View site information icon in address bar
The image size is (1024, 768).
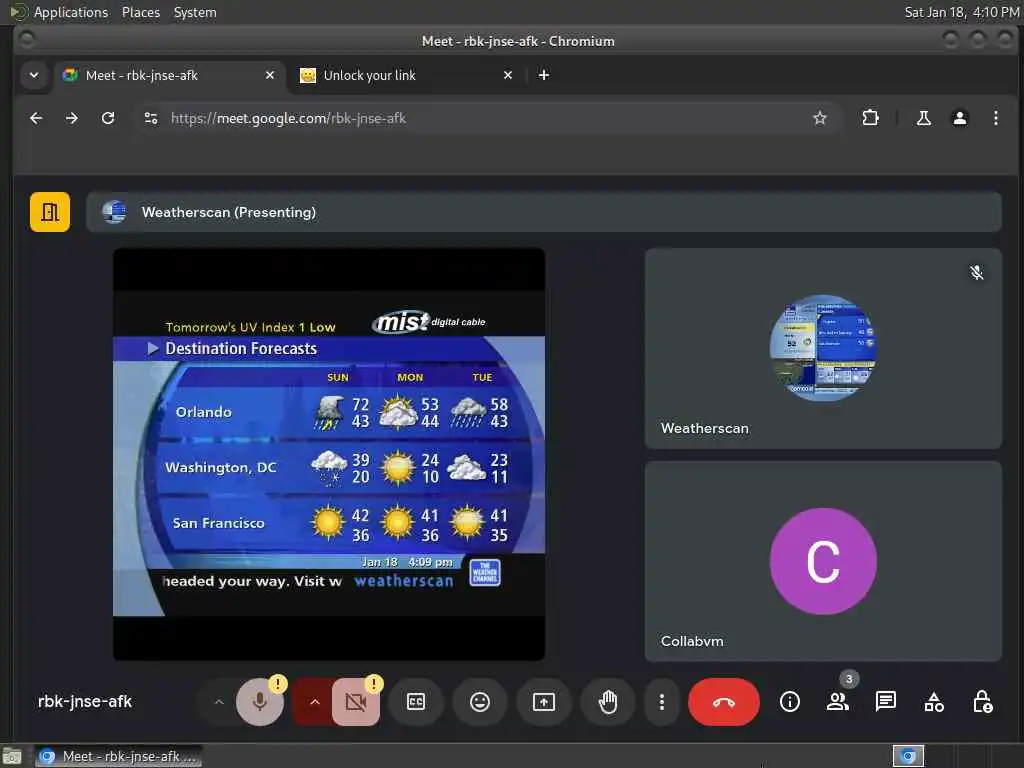point(151,118)
